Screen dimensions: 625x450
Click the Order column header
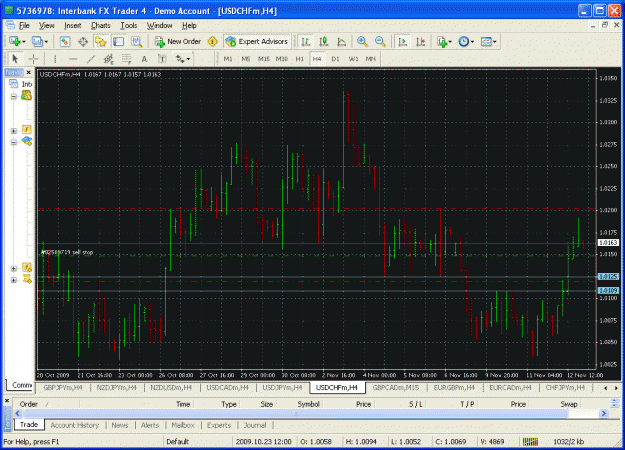[29, 404]
